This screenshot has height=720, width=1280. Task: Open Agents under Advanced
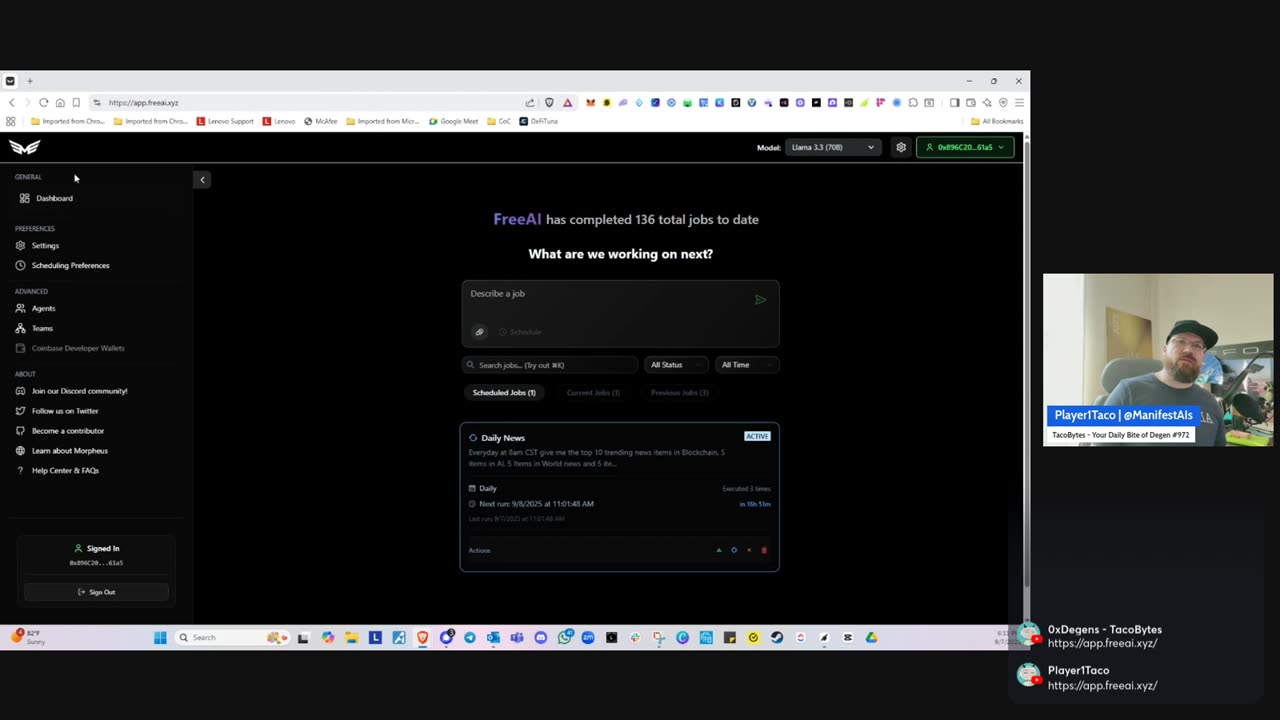coord(36,308)
